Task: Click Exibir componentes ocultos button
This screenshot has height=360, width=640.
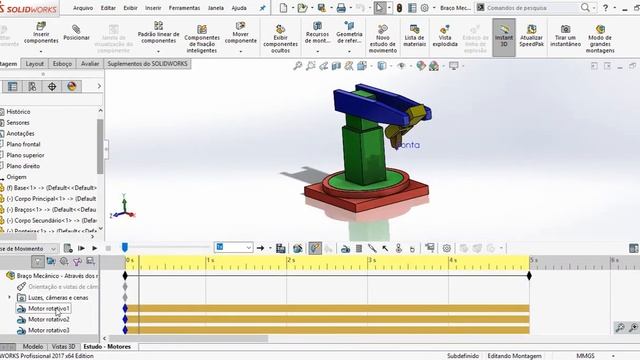Action: click(x=280, y=38)
